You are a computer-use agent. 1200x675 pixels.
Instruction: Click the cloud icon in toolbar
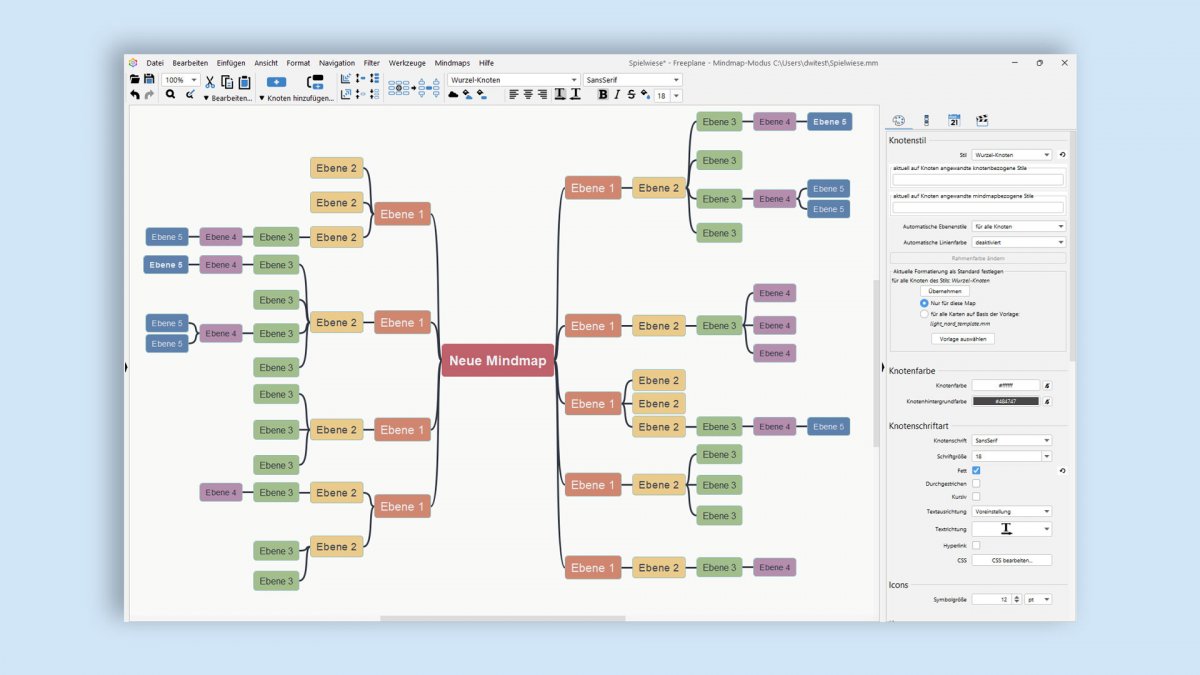[x=453, y=94]
